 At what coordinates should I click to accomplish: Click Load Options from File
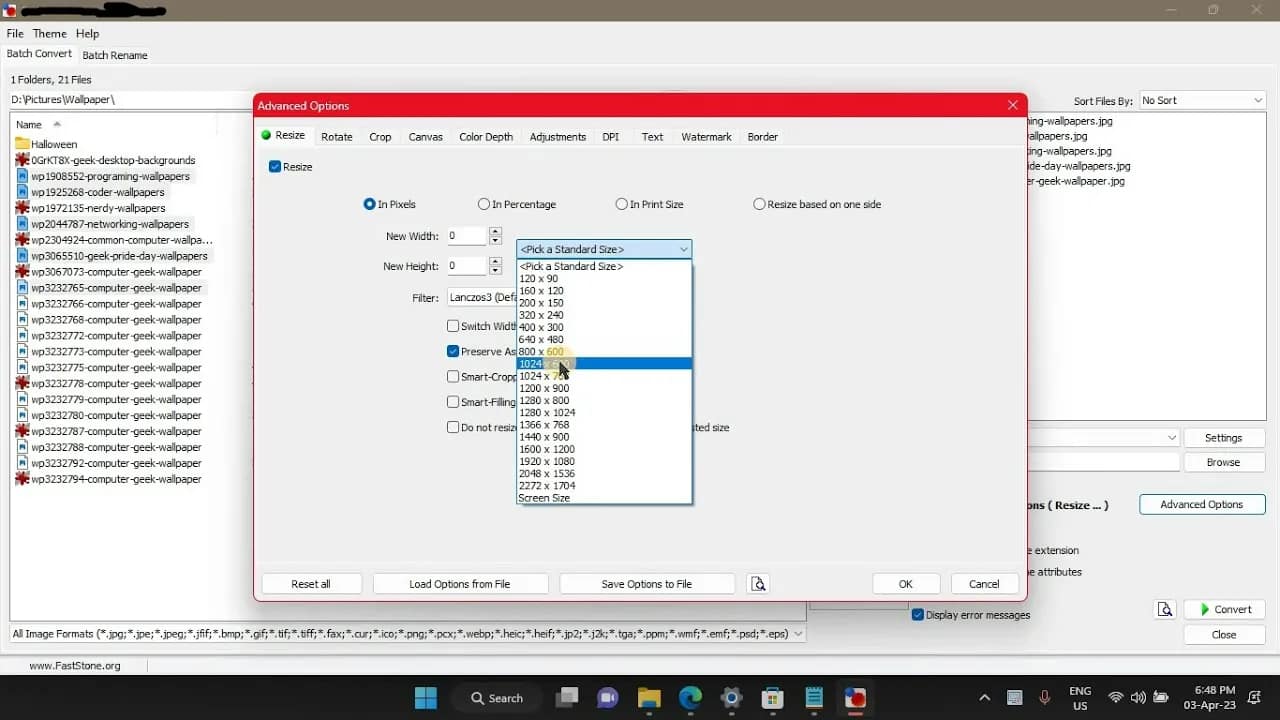460,583
